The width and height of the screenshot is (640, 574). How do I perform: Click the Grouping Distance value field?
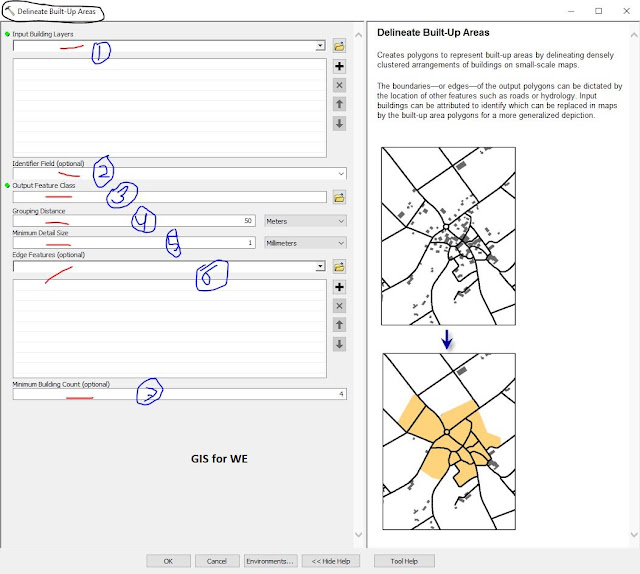(x=134, y=221)
